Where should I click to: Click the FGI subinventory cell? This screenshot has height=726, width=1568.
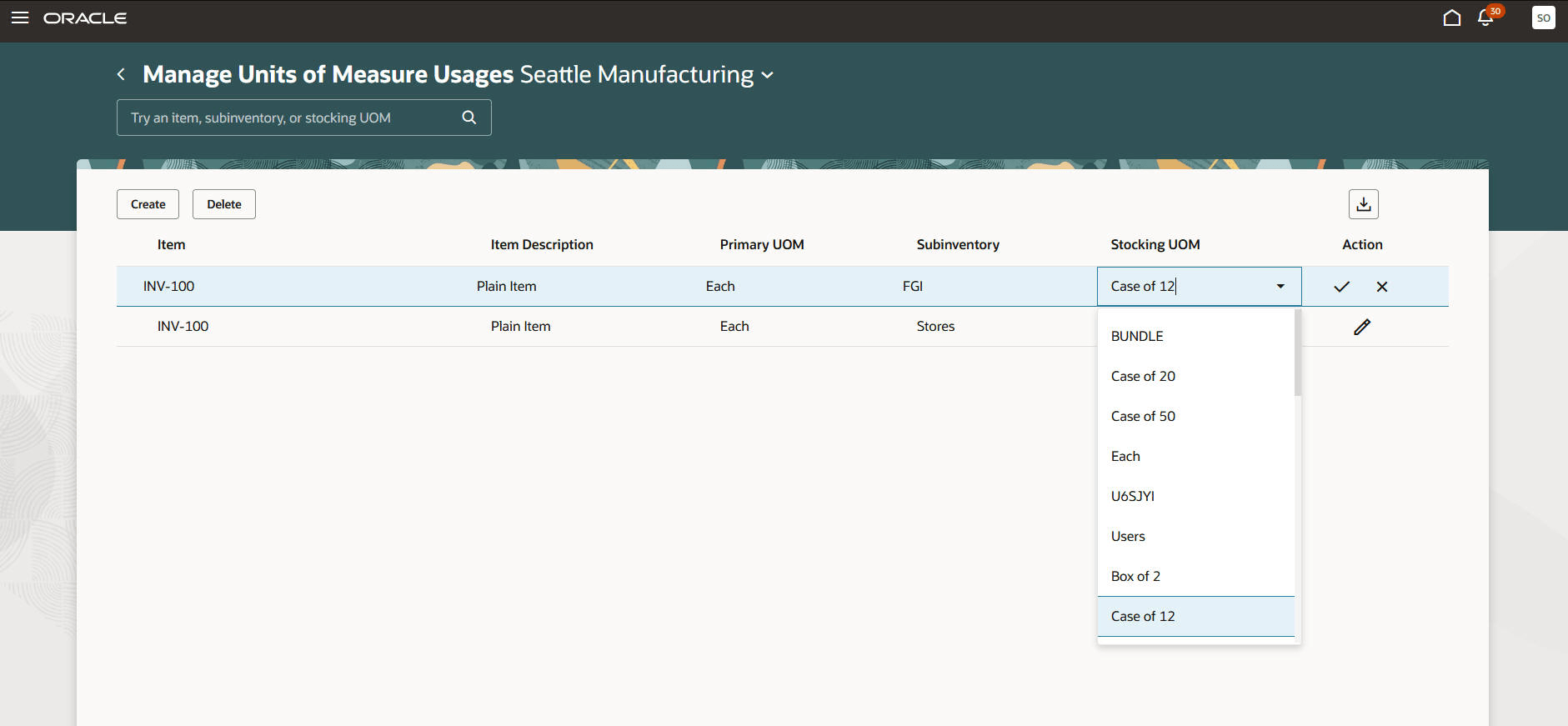(913, 287)
